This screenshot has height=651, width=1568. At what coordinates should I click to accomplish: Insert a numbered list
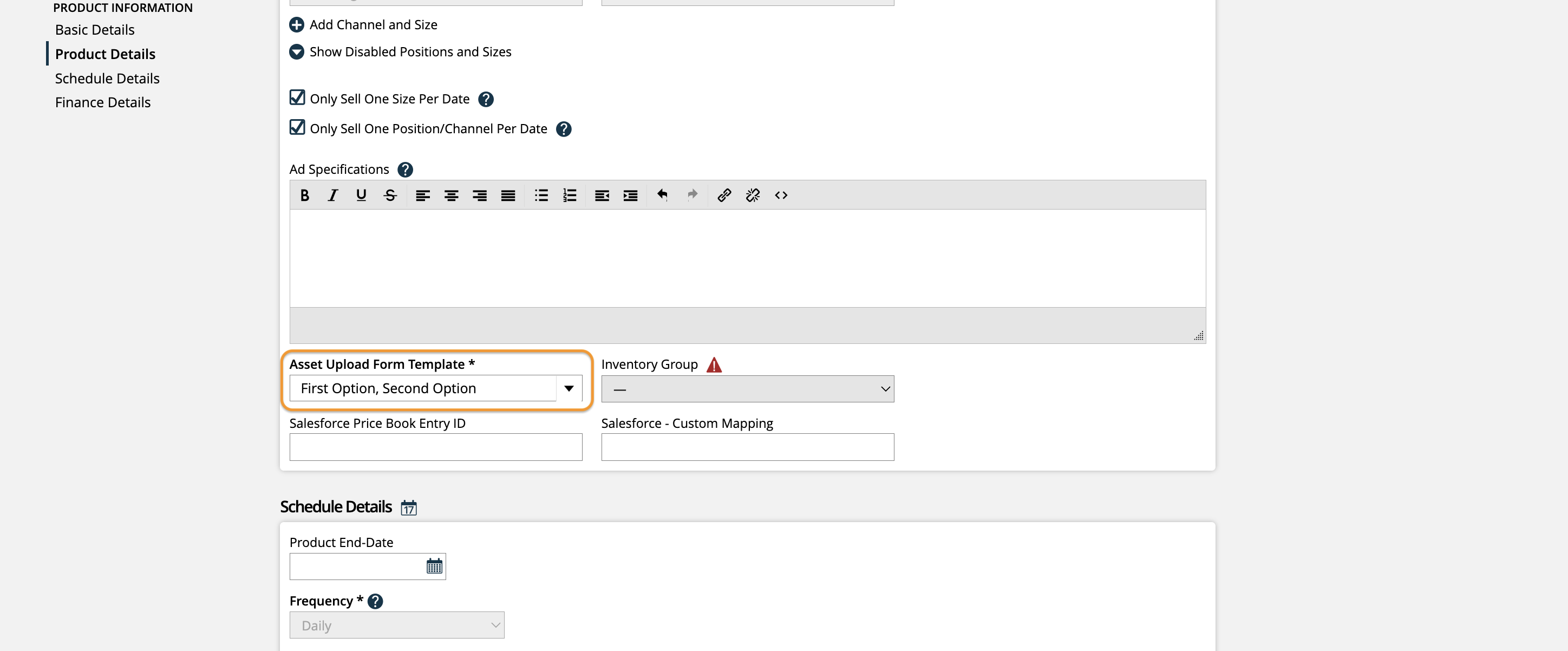point(569,196)
